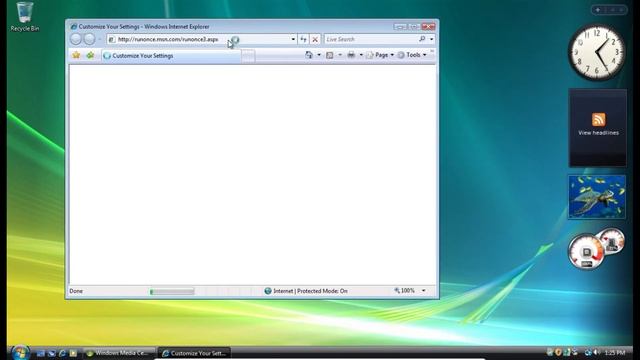640x360 pixels.
Task: Click Internet Protected Mode: On status
Action: point(306,291)
